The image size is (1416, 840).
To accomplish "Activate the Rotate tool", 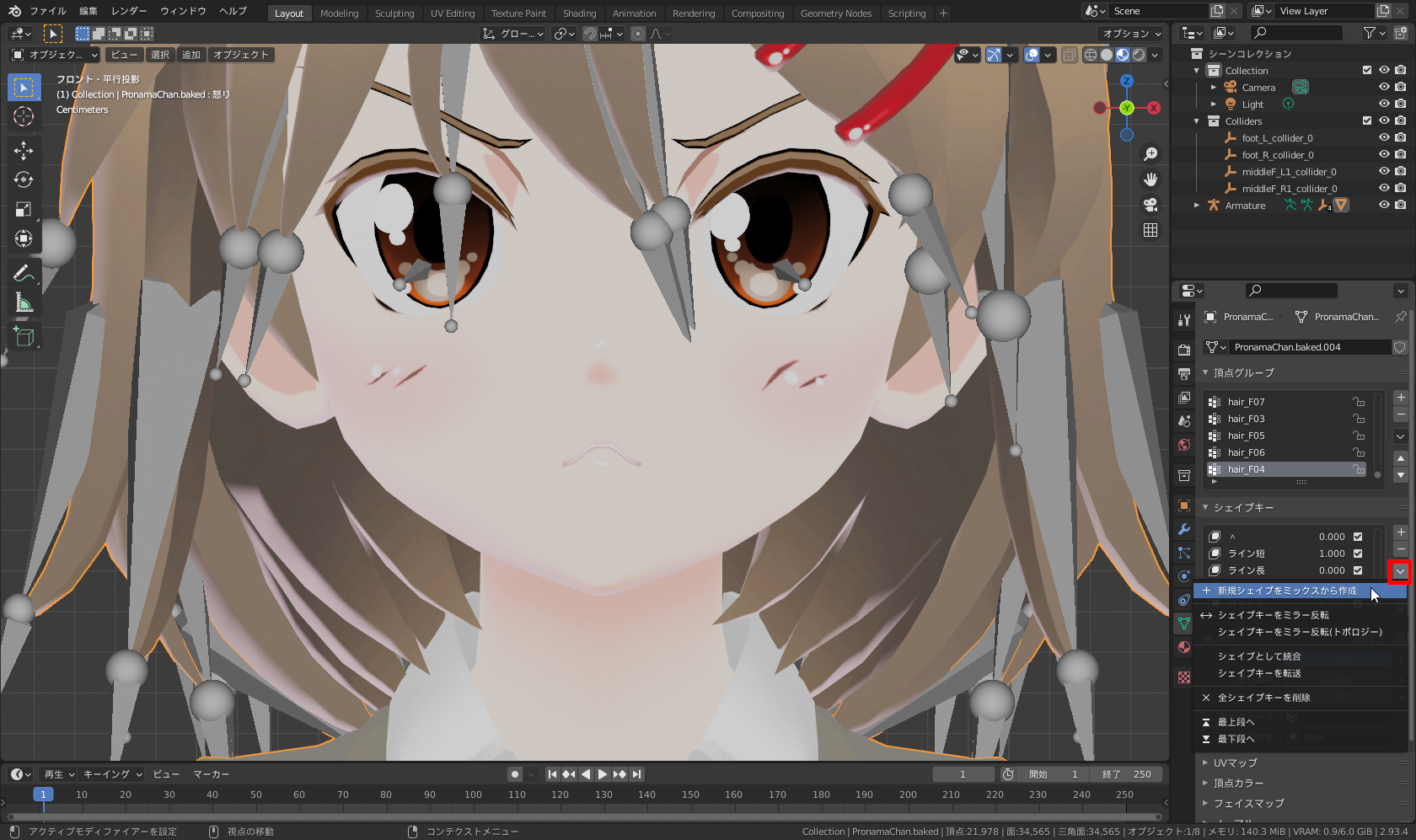I will [24, 179].
